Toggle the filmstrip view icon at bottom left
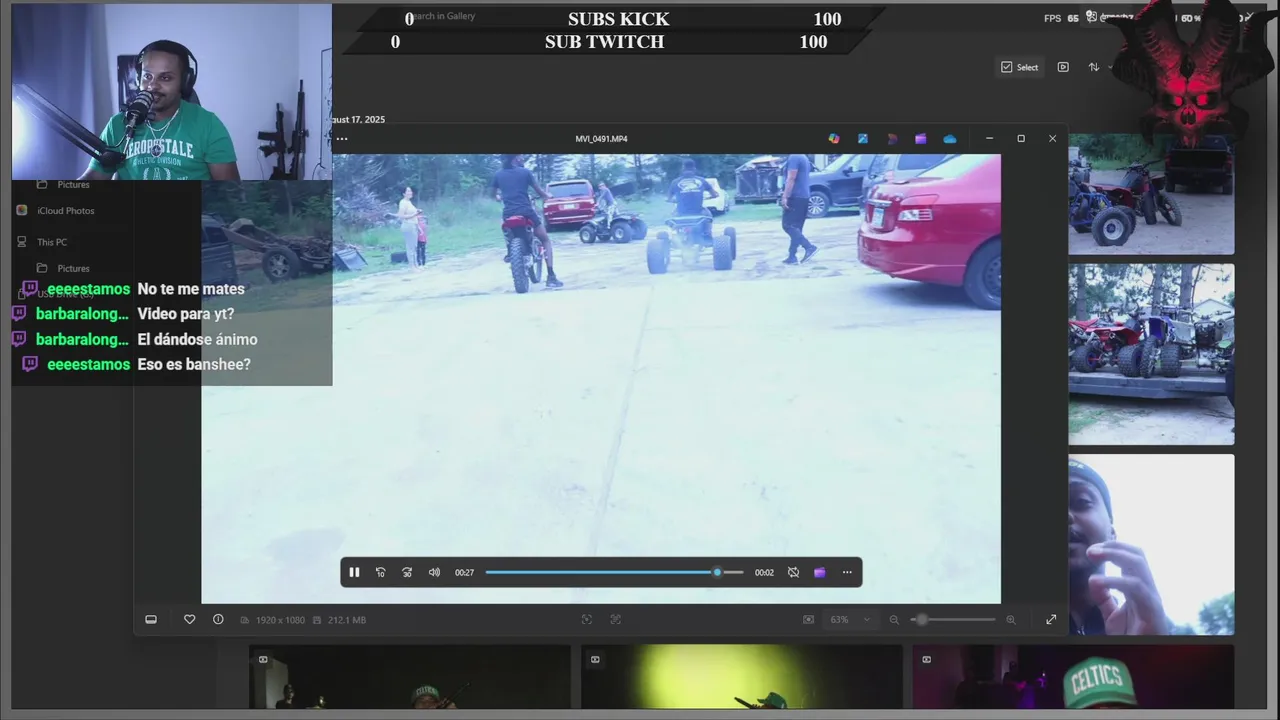 151,619
